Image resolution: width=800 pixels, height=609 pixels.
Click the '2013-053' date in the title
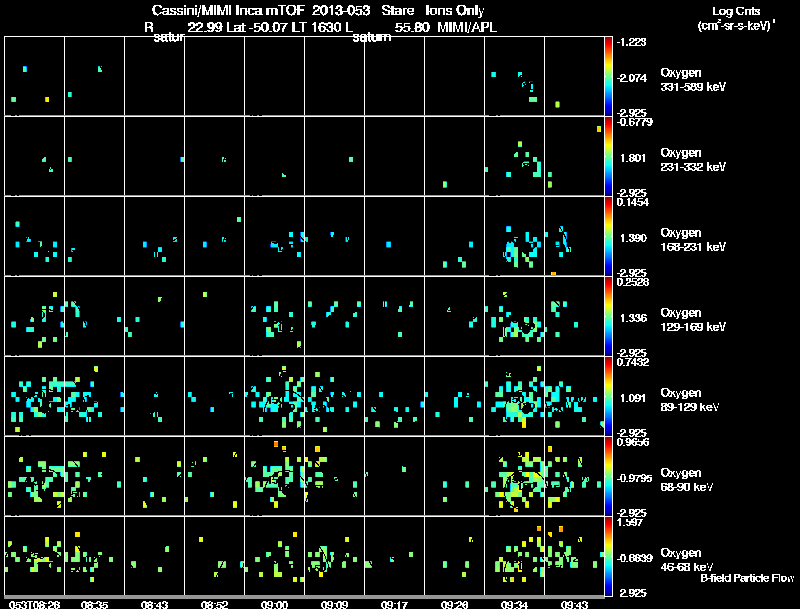pyautogui.click(x=341, y=11)
